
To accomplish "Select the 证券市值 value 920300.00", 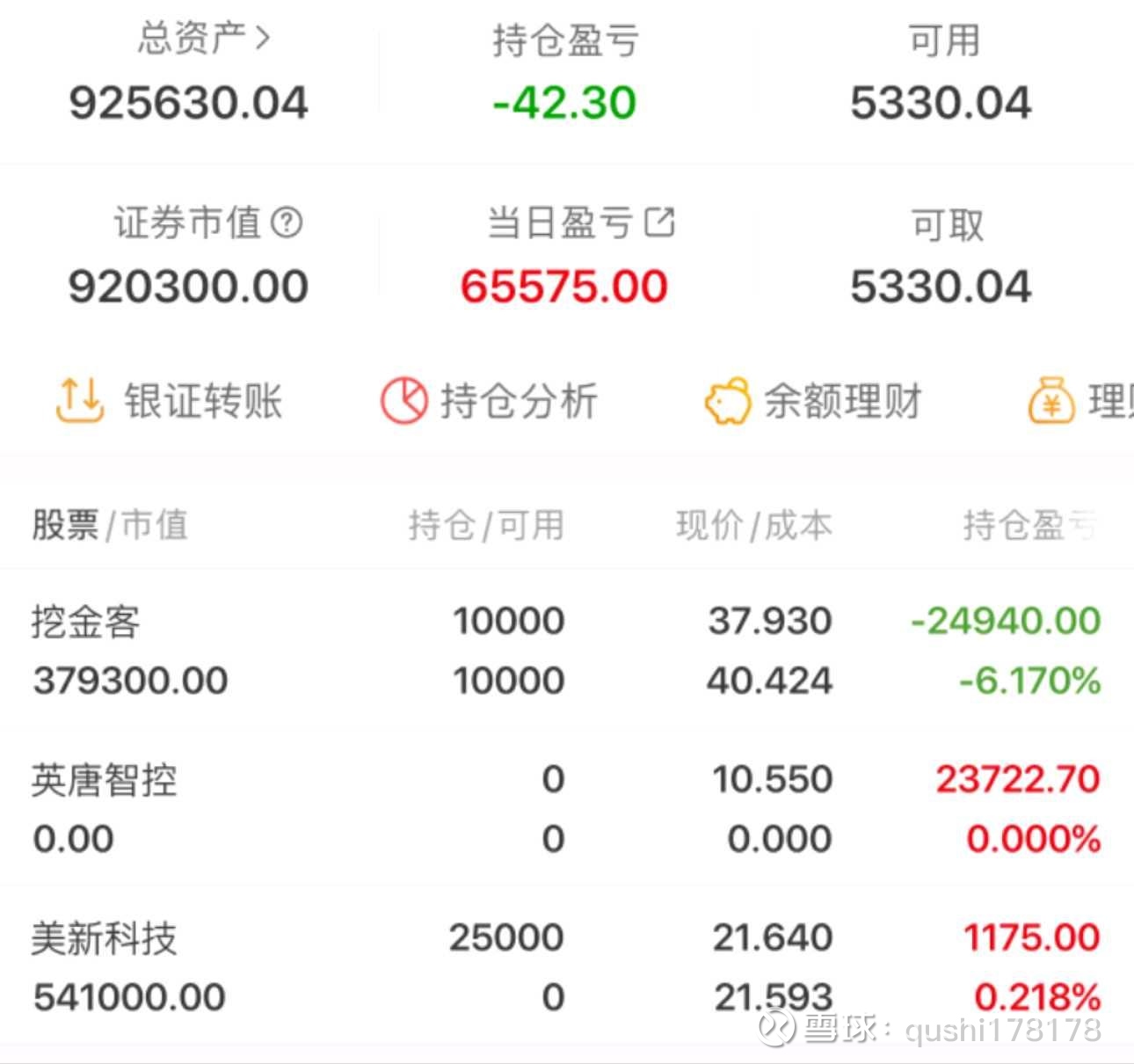I will (x=189, y=287).
